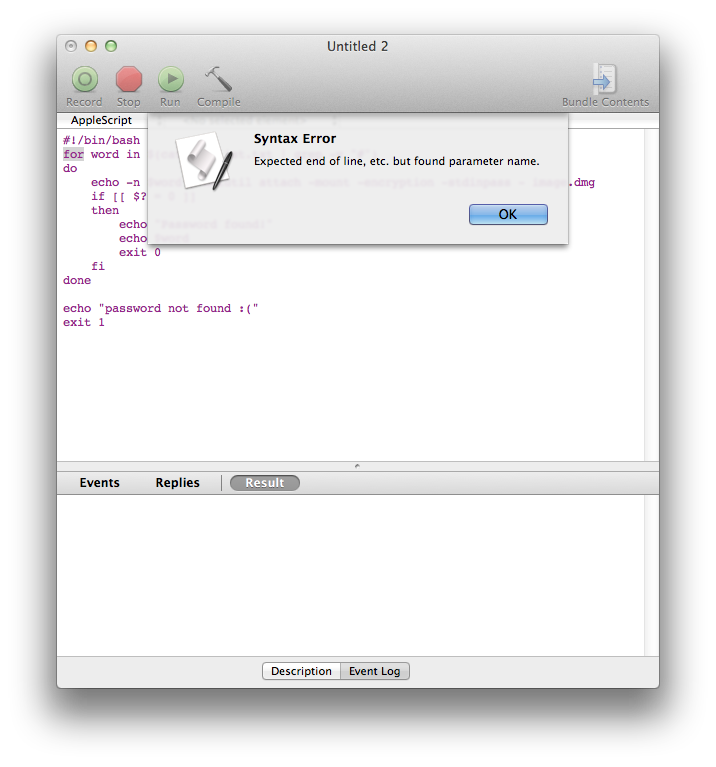The image size is (716, 767).
Task: Click the 'fi' line in script
Action: click(98, 267)
